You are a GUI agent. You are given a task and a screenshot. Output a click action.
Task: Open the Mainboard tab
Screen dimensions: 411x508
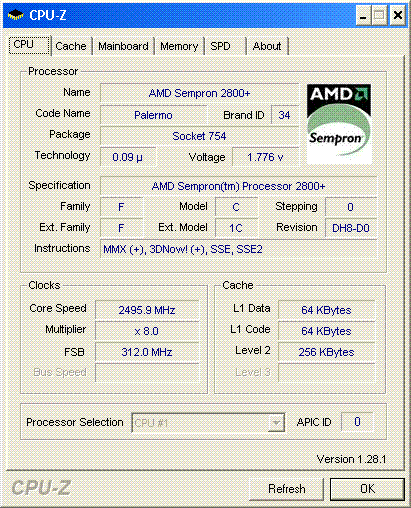123,46
